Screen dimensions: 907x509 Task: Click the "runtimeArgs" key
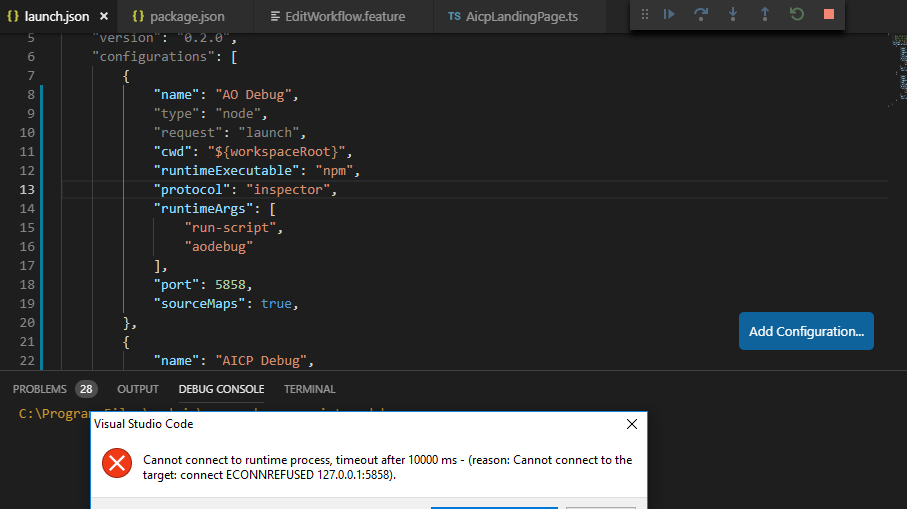(203, 209)
